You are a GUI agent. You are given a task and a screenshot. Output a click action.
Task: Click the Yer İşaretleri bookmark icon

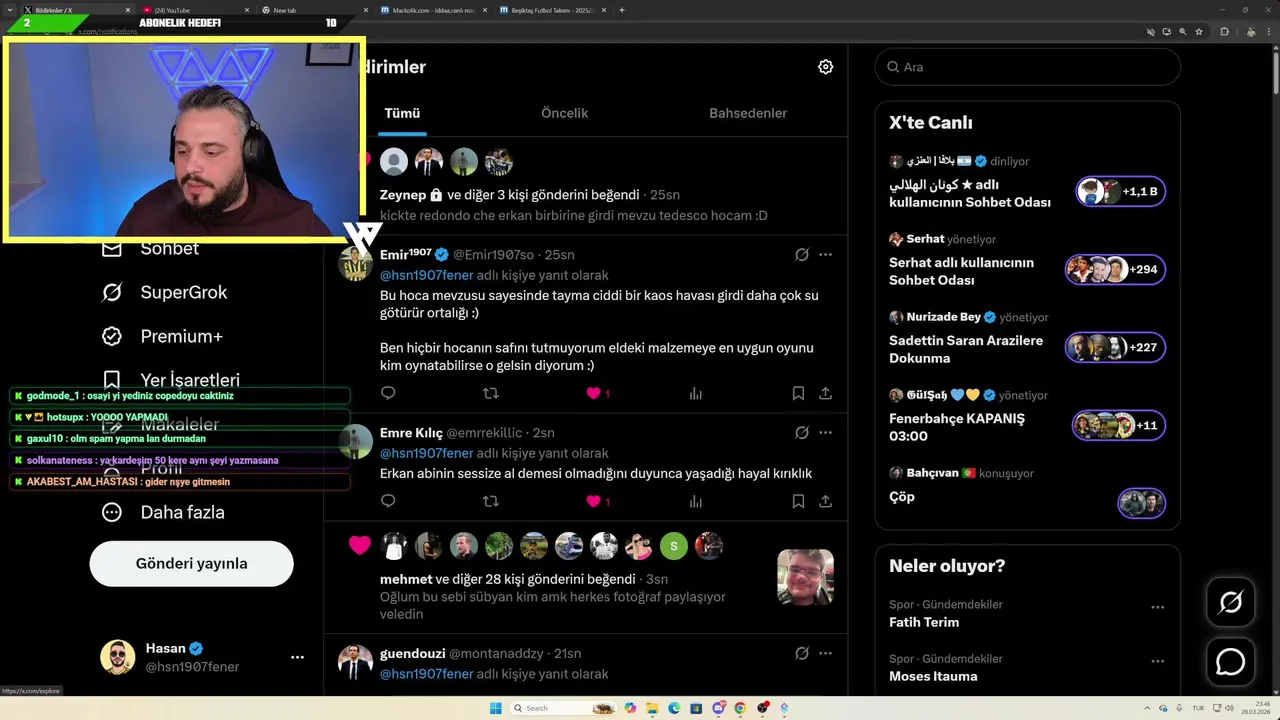[112, 380]
